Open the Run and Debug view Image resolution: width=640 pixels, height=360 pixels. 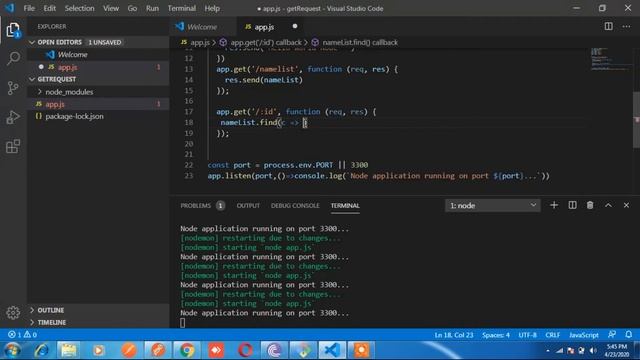coord(13,117)
